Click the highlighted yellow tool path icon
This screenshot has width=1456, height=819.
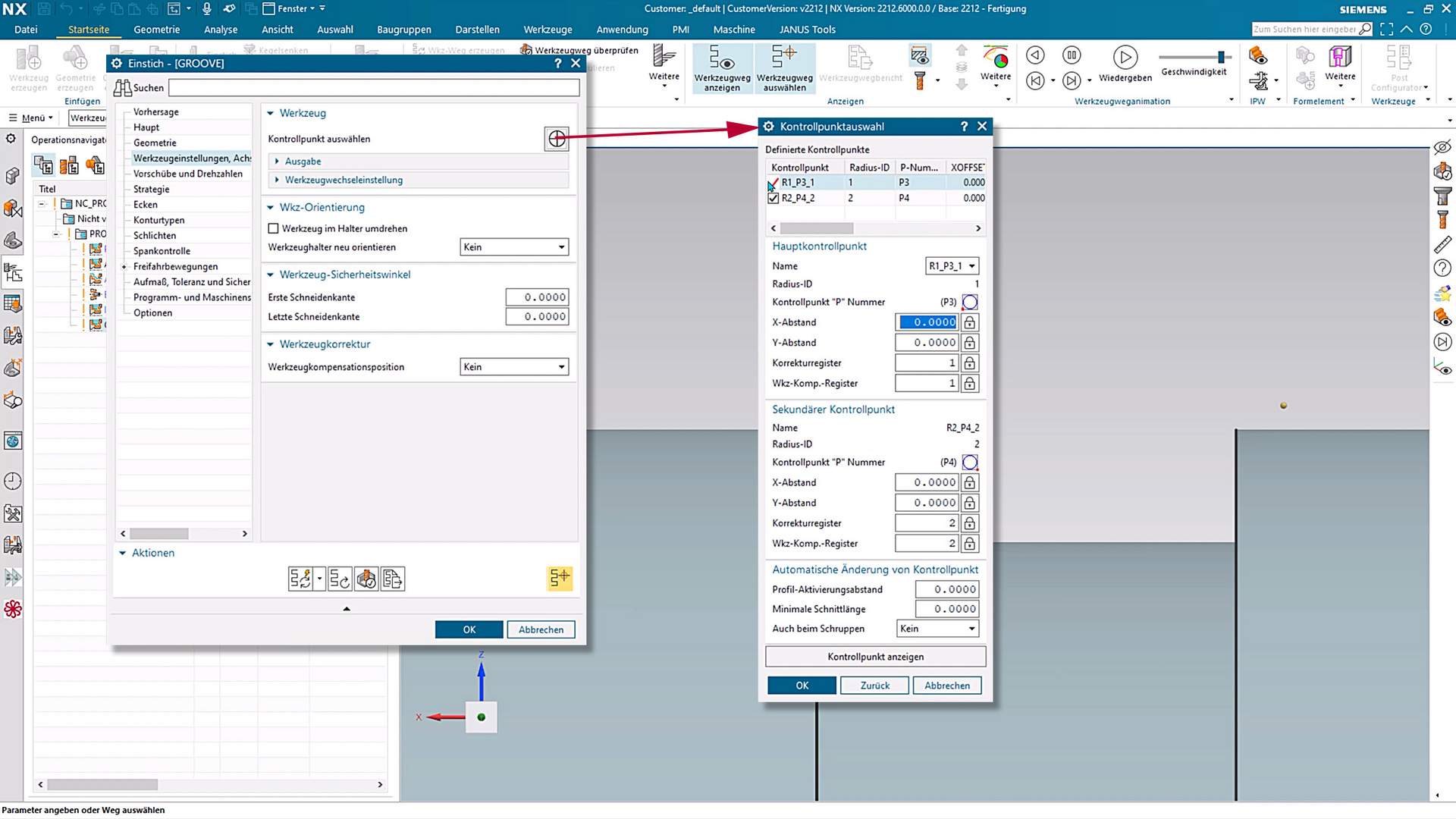click(560, 579)
